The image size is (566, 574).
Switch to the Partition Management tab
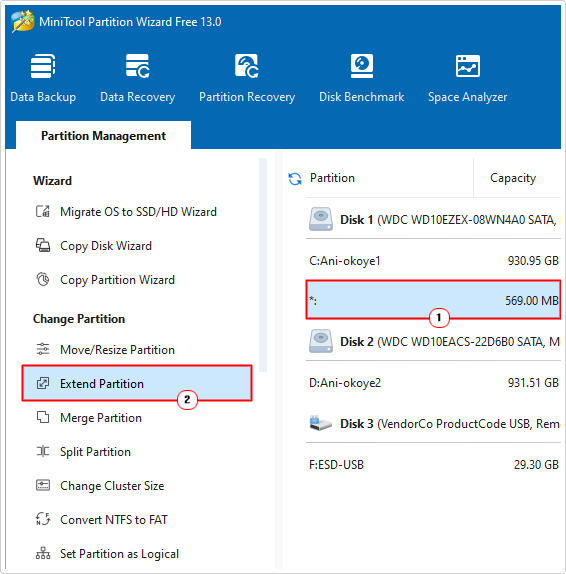(103, 136)
